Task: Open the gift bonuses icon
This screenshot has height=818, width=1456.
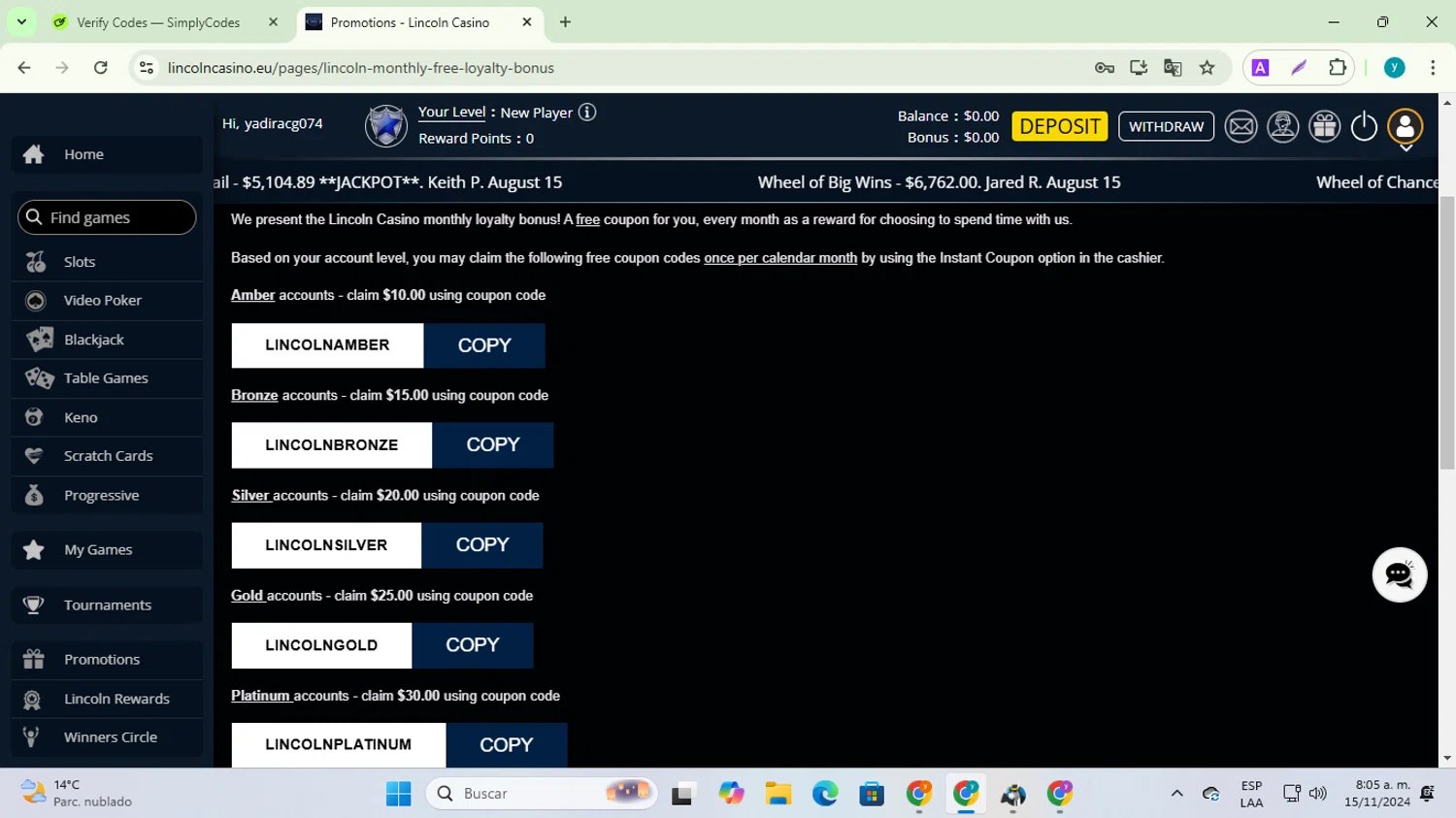Action: (x=1325, y=126)
